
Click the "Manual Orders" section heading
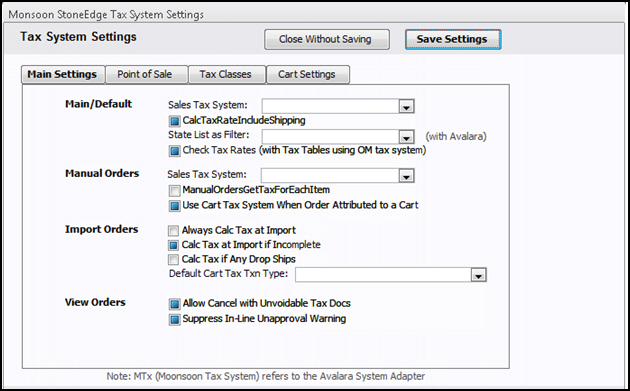(x=102, y=173)
